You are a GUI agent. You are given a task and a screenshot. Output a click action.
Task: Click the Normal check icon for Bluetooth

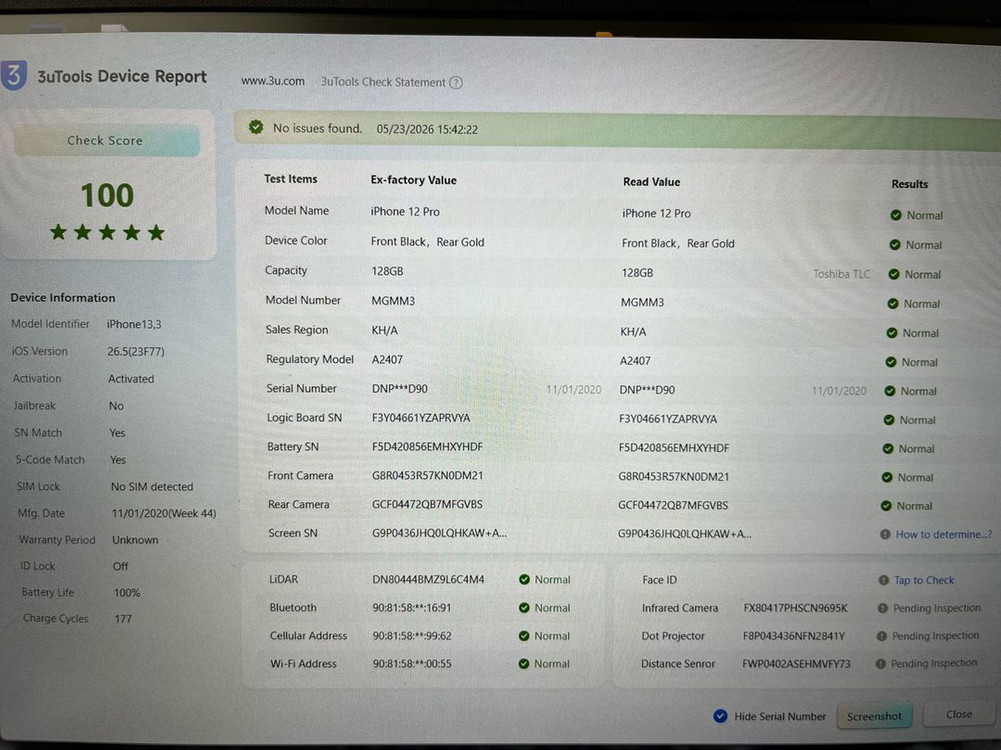click(x=524, y=608)
